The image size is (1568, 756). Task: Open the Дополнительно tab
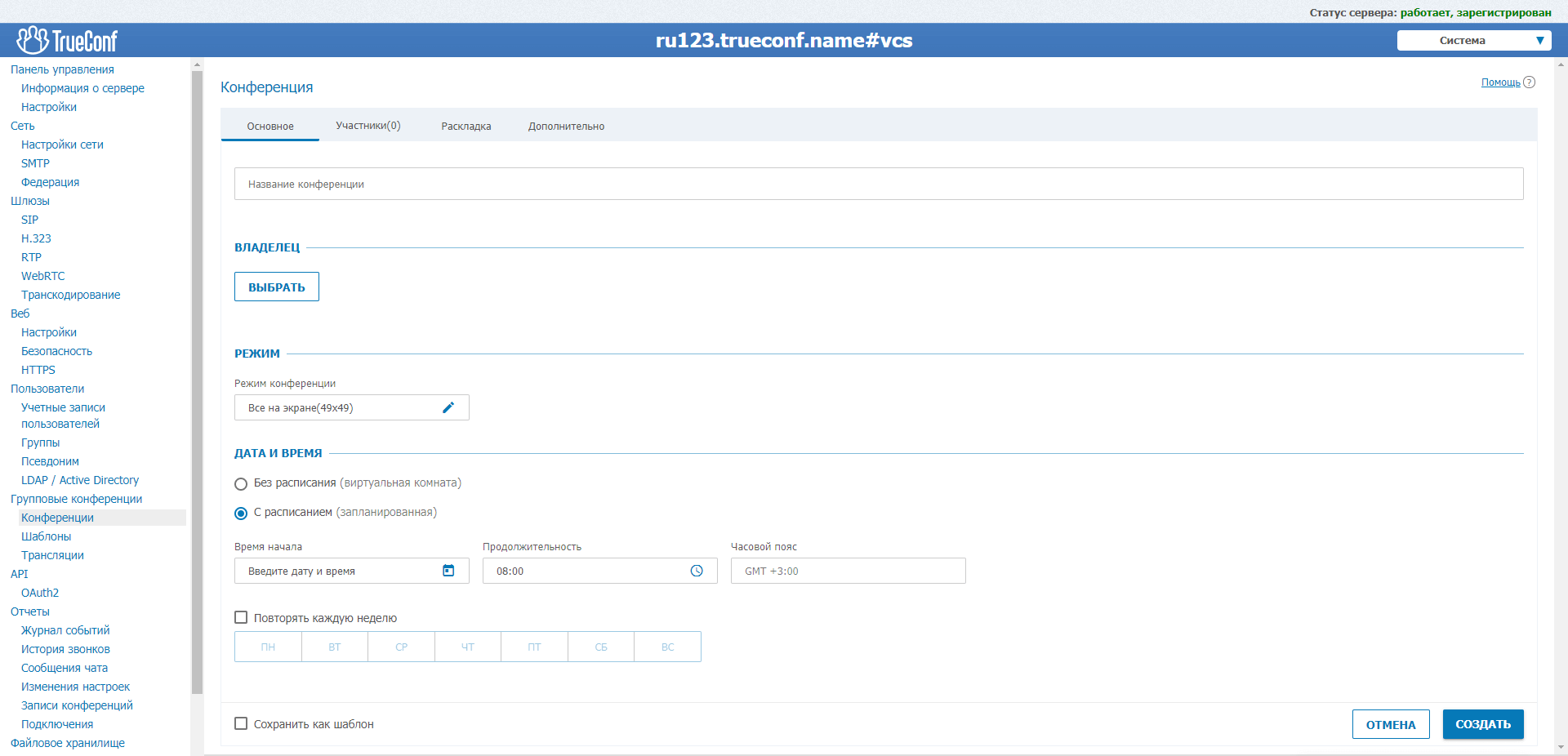tap(566, 127)
